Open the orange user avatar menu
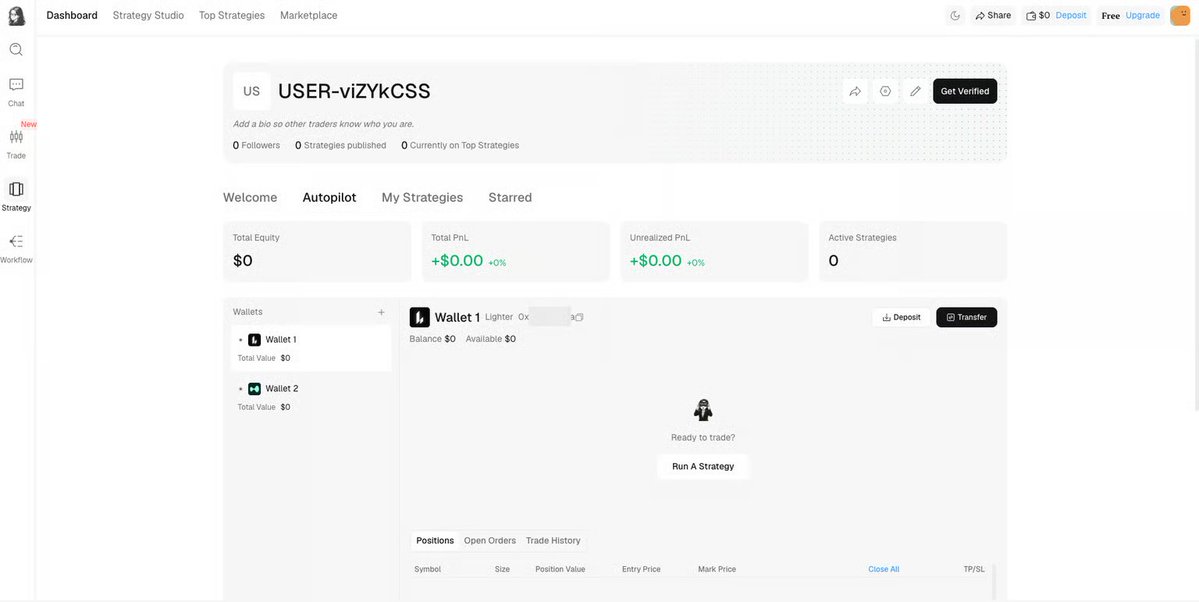The width and height of the screenshot is (1199, 602). [x=1180, y=15]
